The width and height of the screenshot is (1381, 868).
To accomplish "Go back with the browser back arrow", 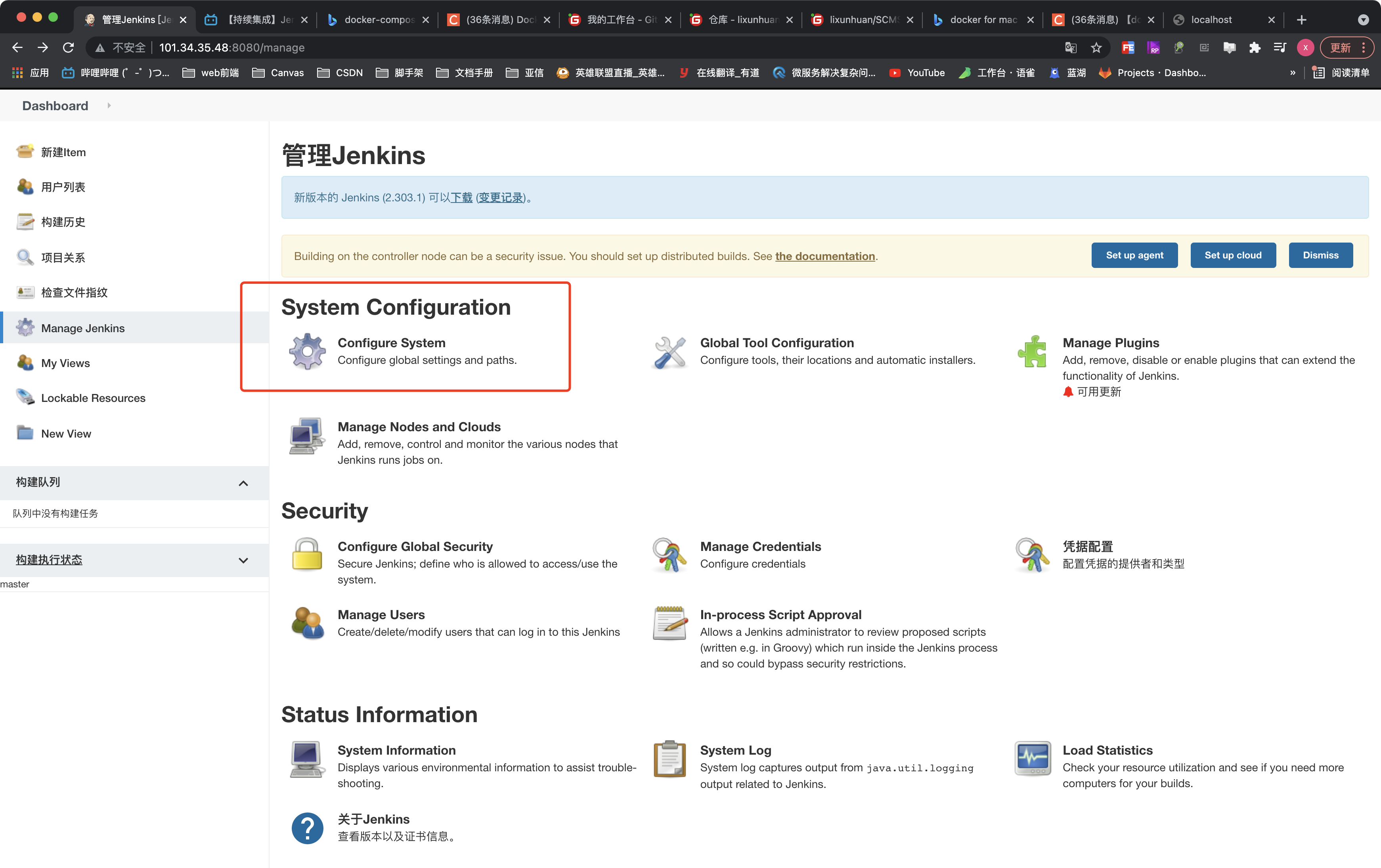I will [17, 48].
